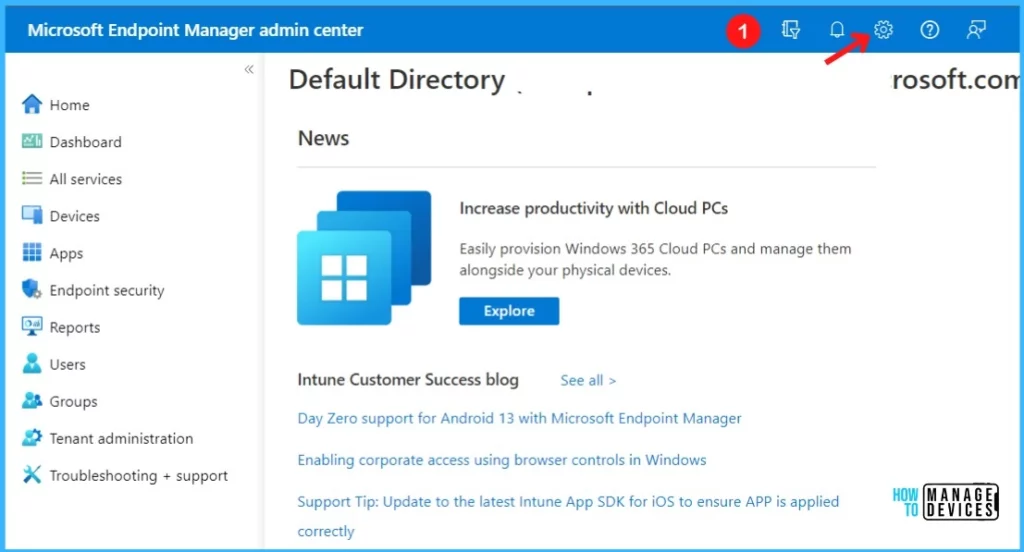This screenshot has width=1024, height=552.
Task: Click the Increase productivity with Cloud PCs heading
Action: pyautogui.click(x=593, y=208)
